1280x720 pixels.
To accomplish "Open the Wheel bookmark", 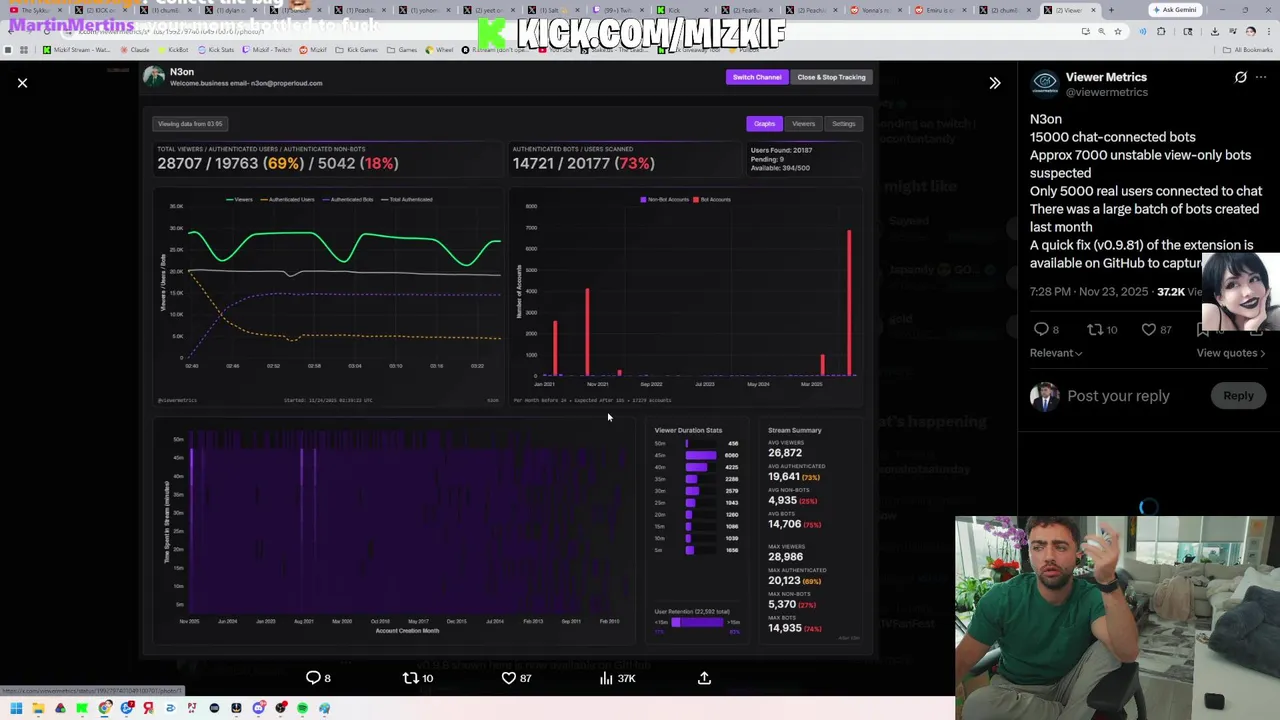I will tap(439, 49).
